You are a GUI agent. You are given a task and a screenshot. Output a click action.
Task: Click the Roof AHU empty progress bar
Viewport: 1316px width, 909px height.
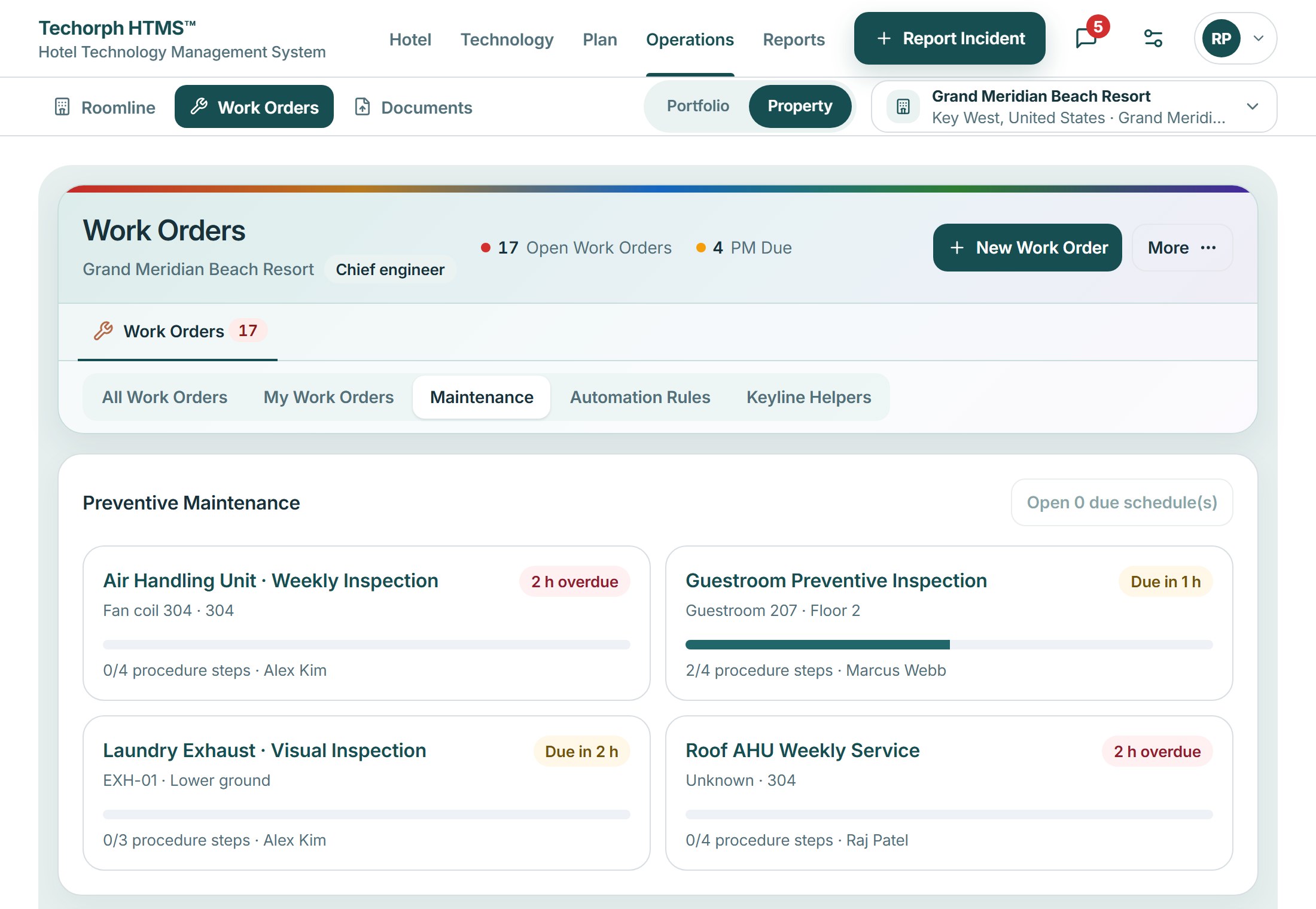tap(949, 815)
